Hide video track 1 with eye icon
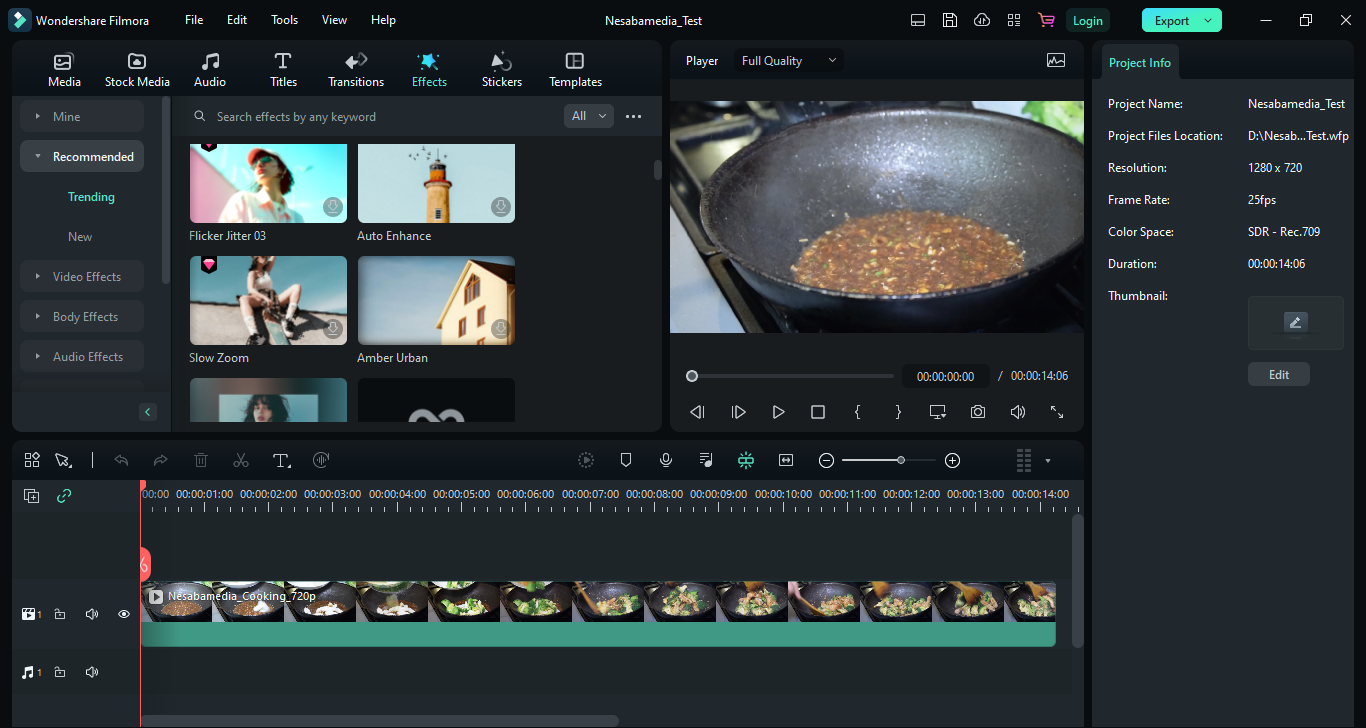This screenshot has height=728, width=1366. (x=124, y=614)
